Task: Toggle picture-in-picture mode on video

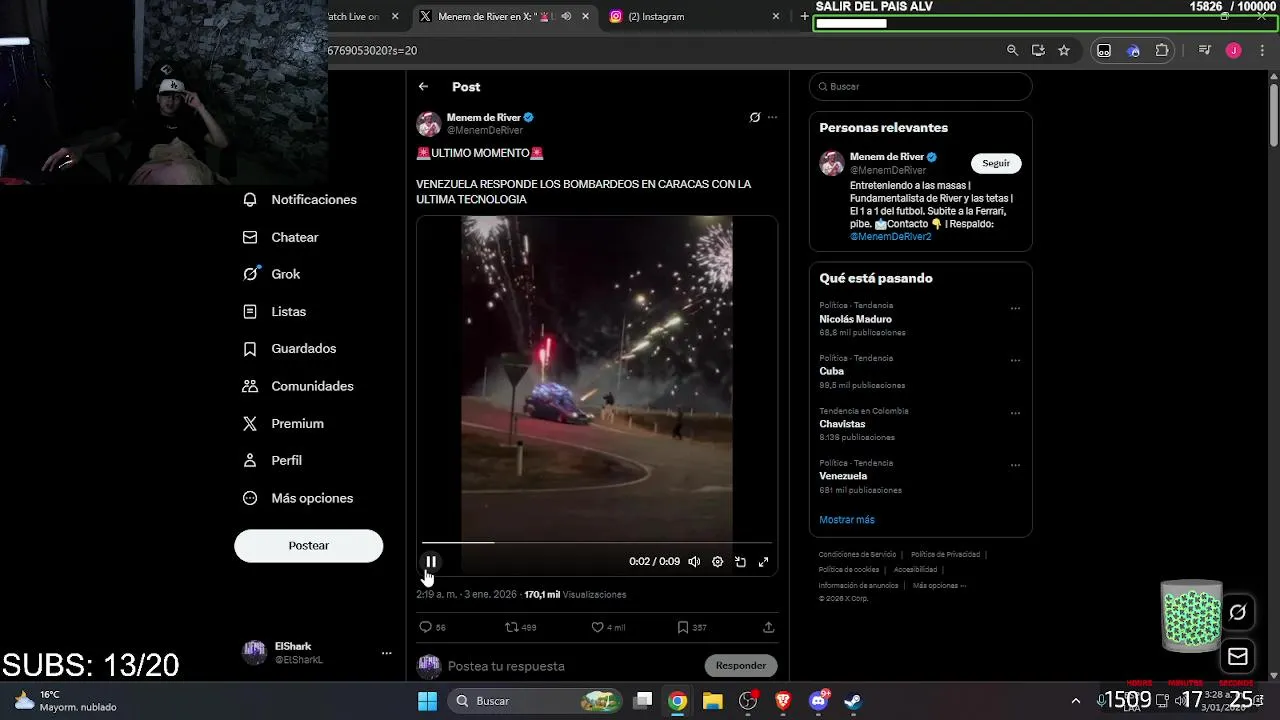Action: [x=740, y=562]
